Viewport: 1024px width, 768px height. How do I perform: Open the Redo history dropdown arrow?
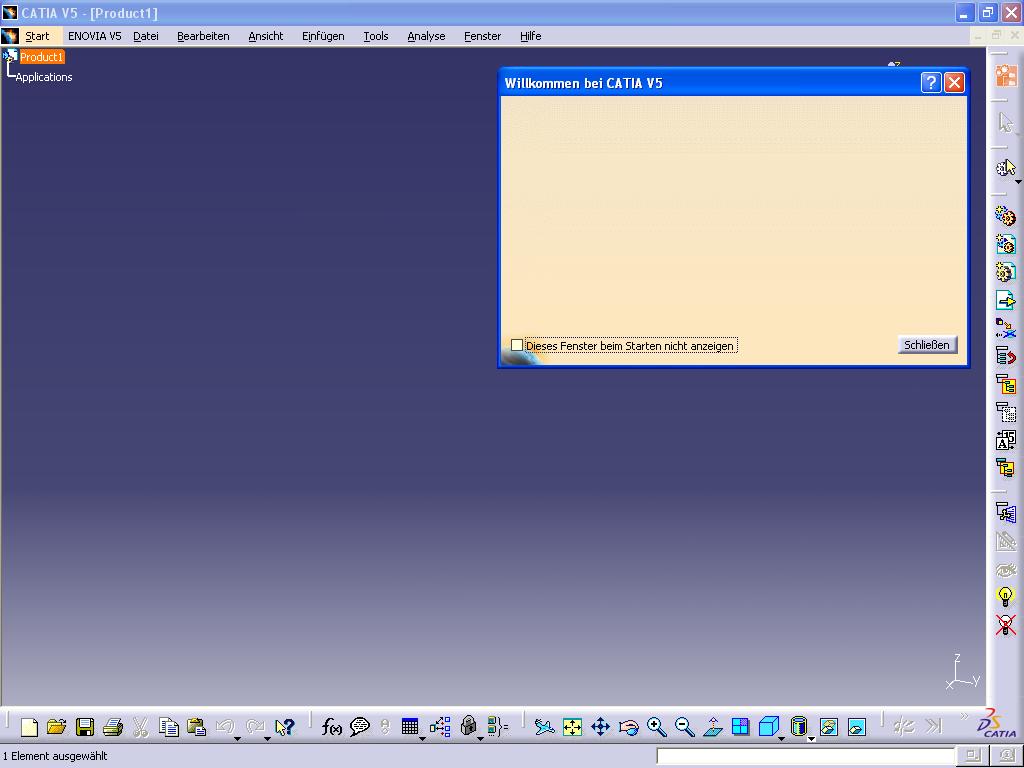[267, 739]
